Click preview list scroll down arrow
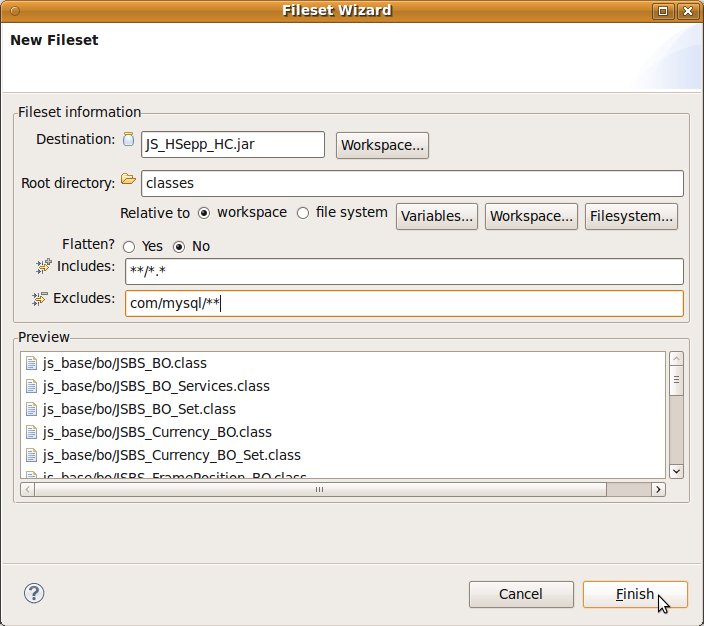704x626 pixels. coord(676,470)
